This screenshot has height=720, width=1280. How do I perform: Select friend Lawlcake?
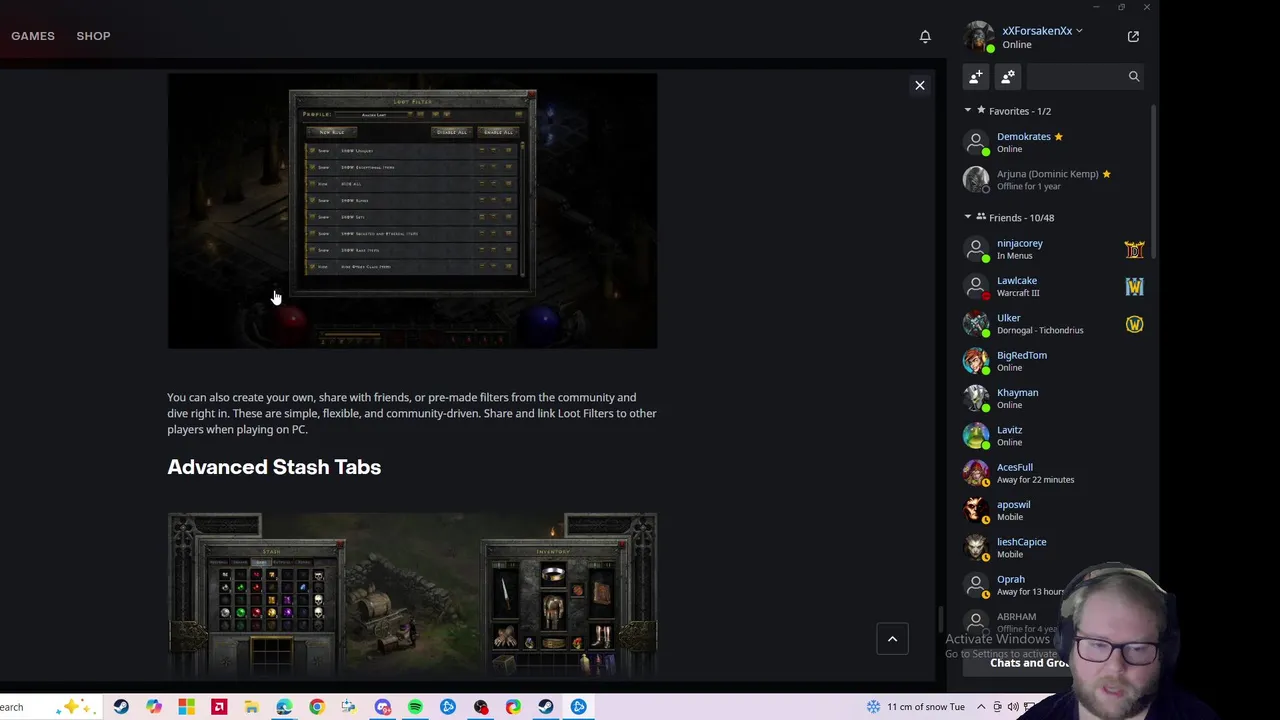pyautogui.click(x=1054, y=287)
